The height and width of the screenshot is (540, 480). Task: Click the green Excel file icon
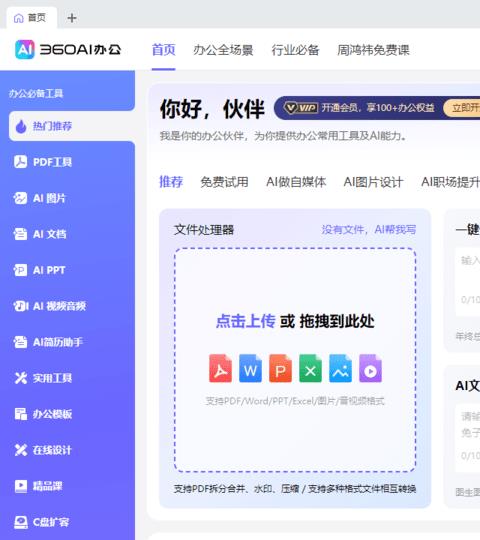pos(310,368)
